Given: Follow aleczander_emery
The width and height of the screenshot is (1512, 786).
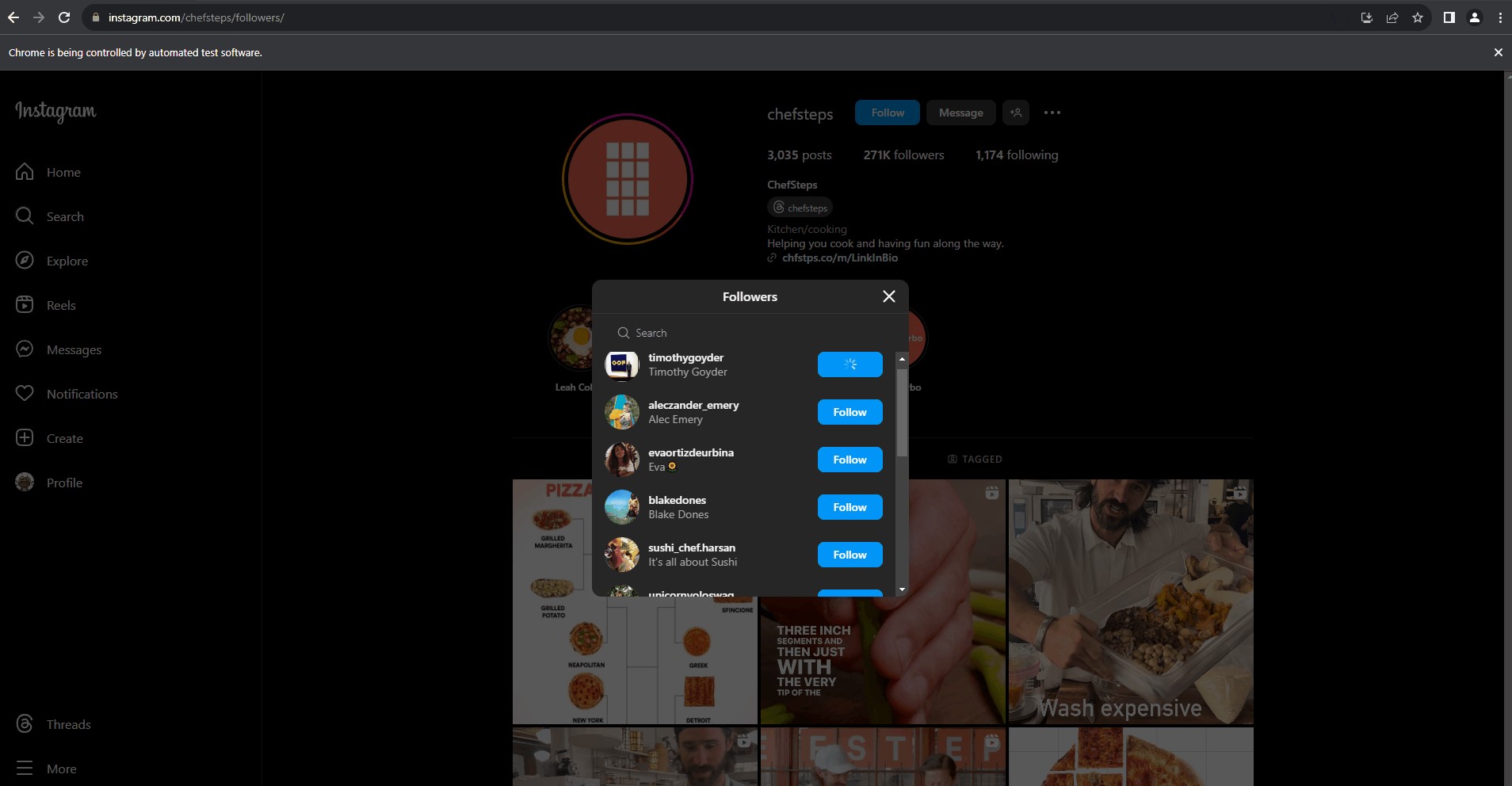Looking at the screenshot, I should [850, 412].
